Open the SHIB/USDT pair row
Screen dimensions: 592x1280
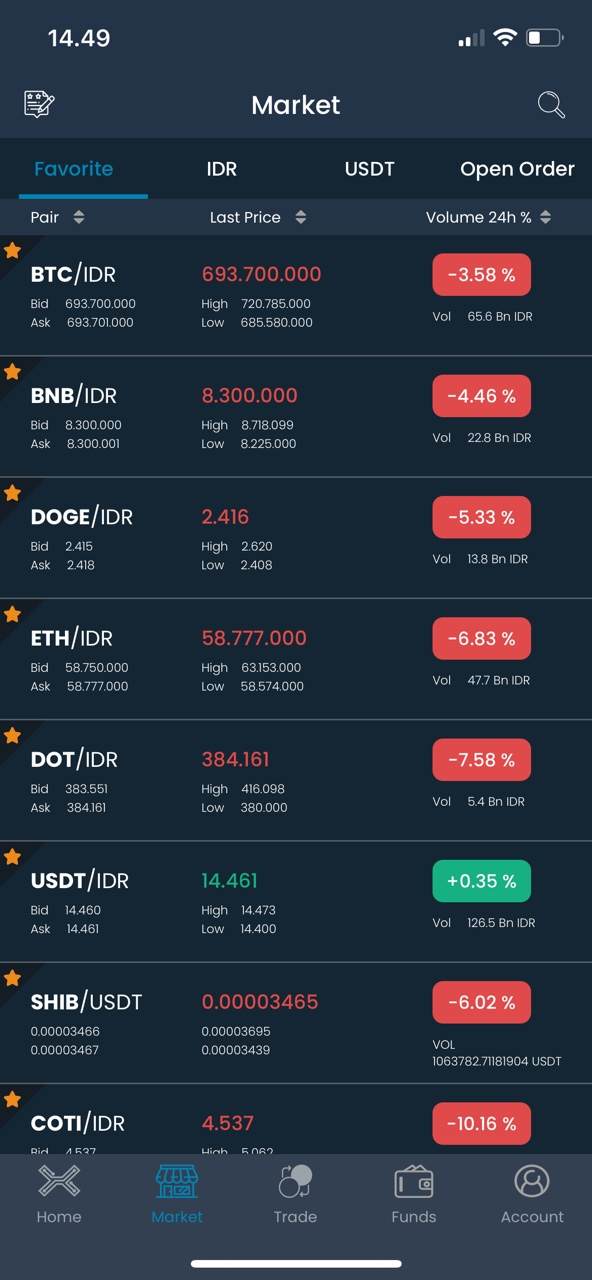[x=296, y=1023]
